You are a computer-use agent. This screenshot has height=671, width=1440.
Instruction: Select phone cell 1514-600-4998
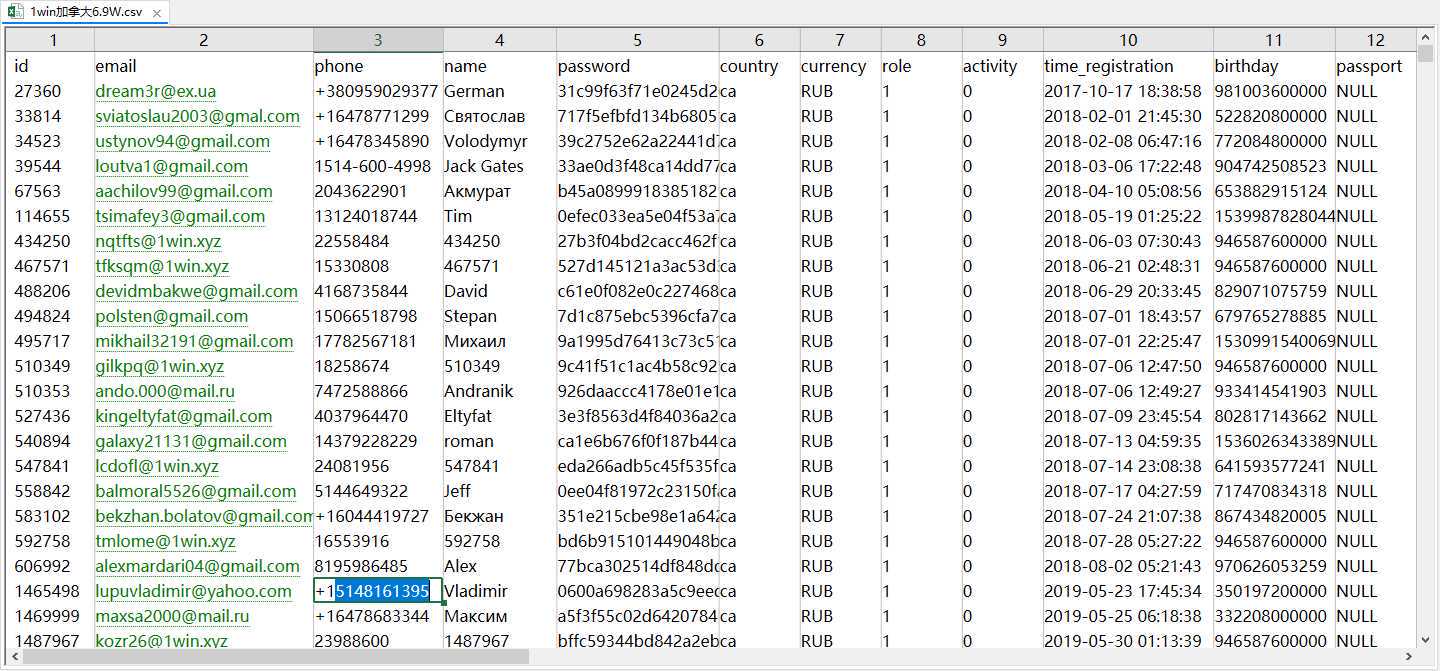click(x=378, y=166)
